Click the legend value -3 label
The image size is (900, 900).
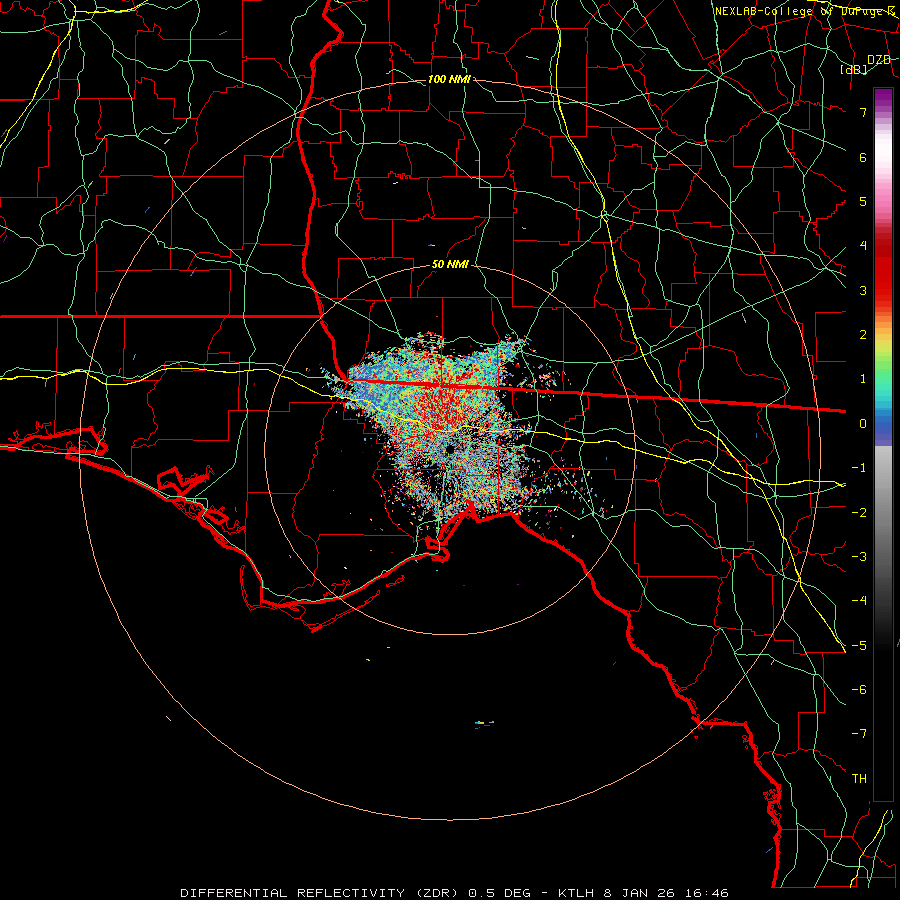click(x=859, y=557)
